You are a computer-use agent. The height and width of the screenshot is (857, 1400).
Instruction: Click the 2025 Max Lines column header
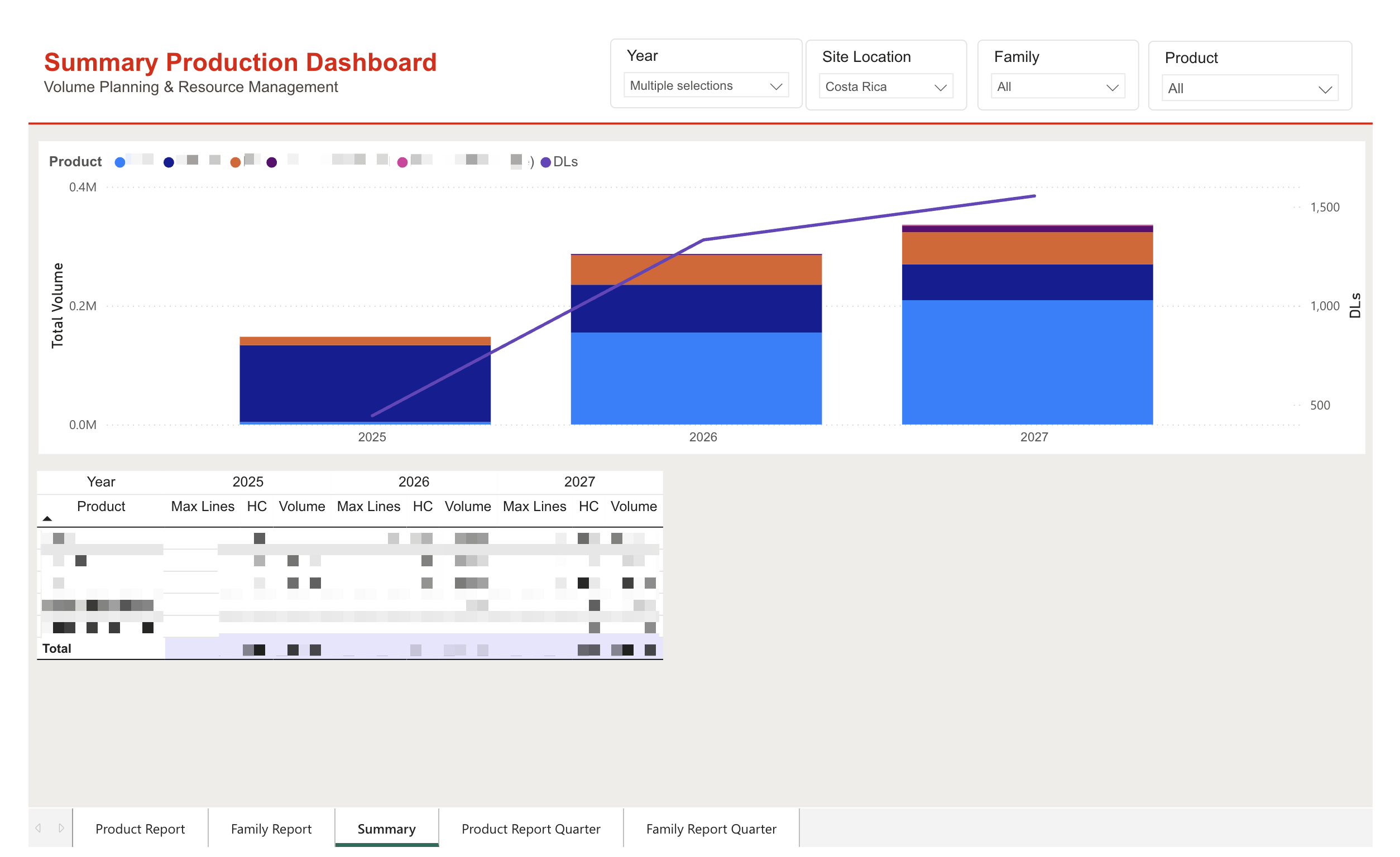click(x=203, y=506)
